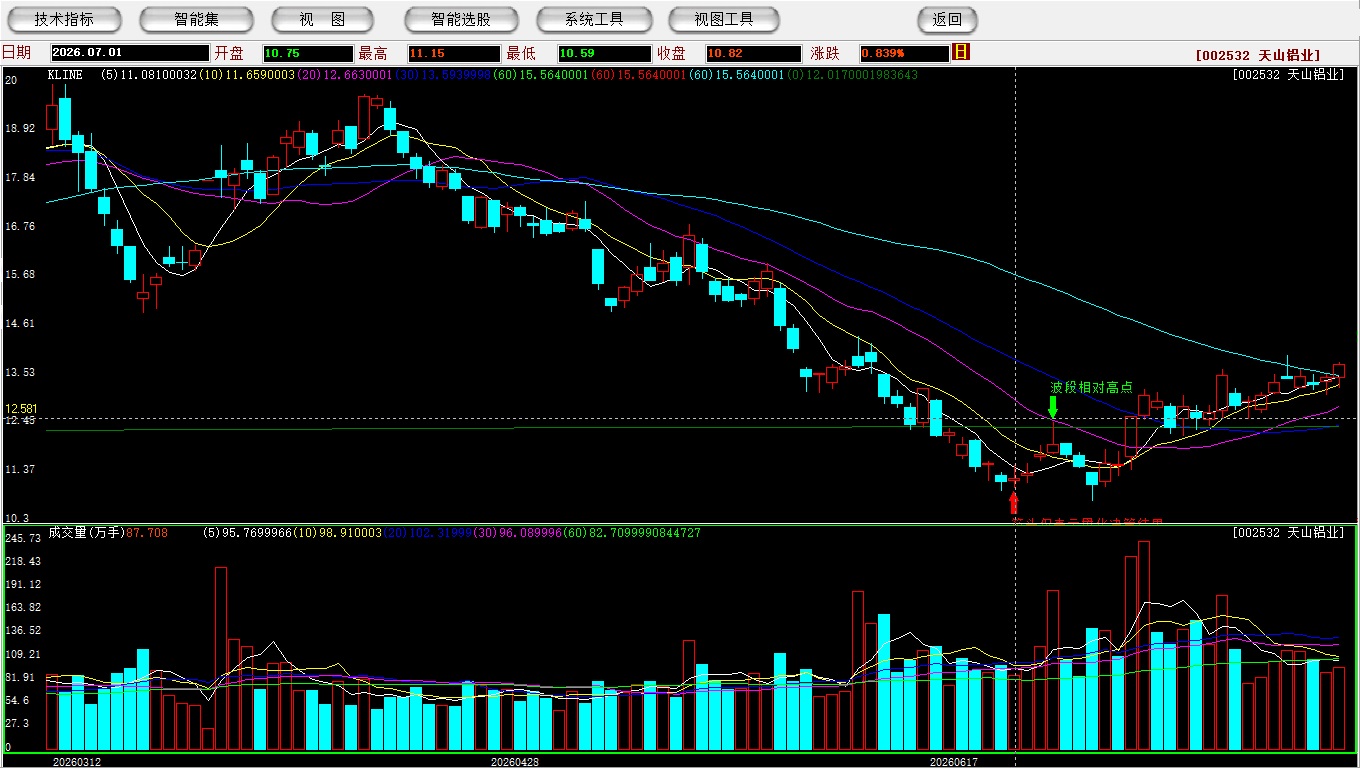
Task: Click the 涨跌 value field 0.839%
Action: pos(903,53)
